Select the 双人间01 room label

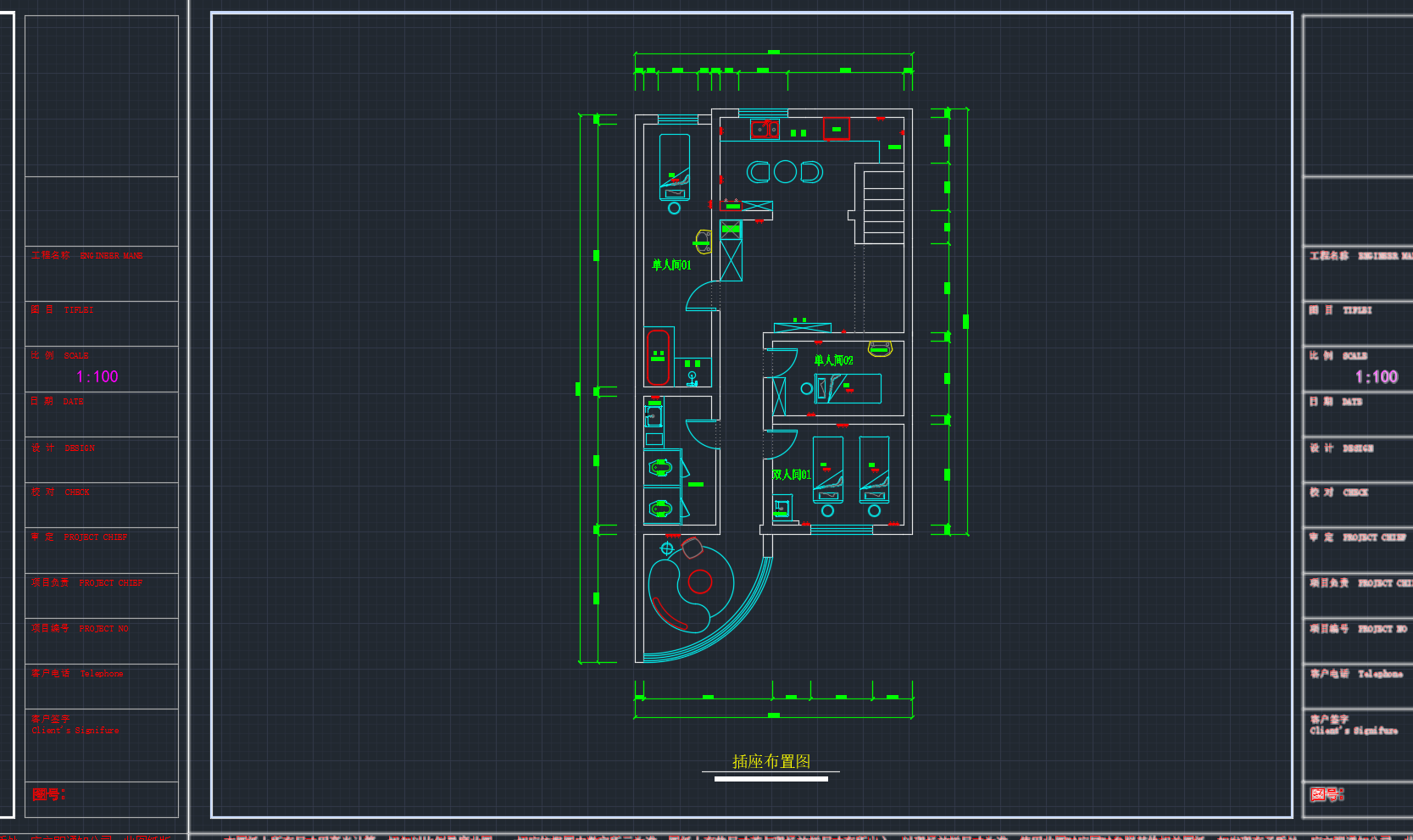(791, 475)
